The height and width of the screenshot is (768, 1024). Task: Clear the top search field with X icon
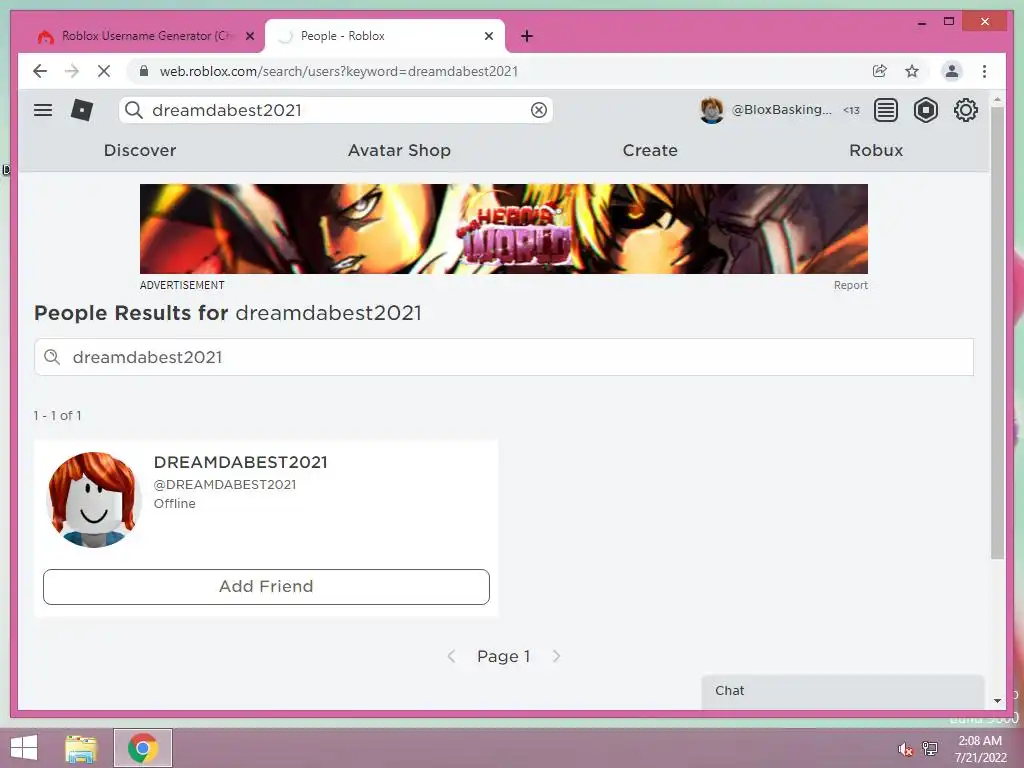[539, 110]
